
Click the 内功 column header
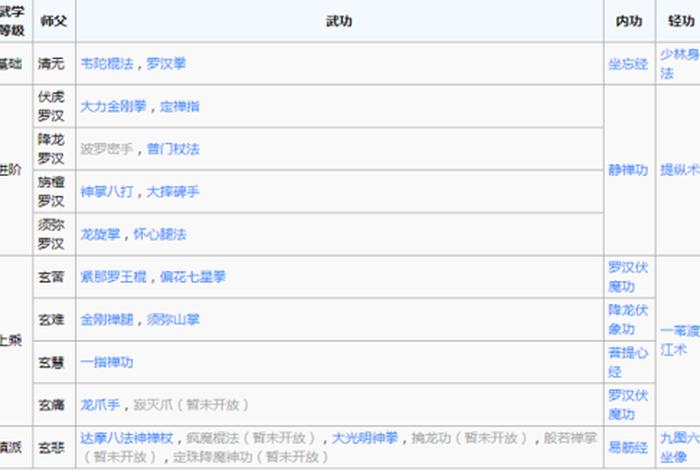pos(629,21)
